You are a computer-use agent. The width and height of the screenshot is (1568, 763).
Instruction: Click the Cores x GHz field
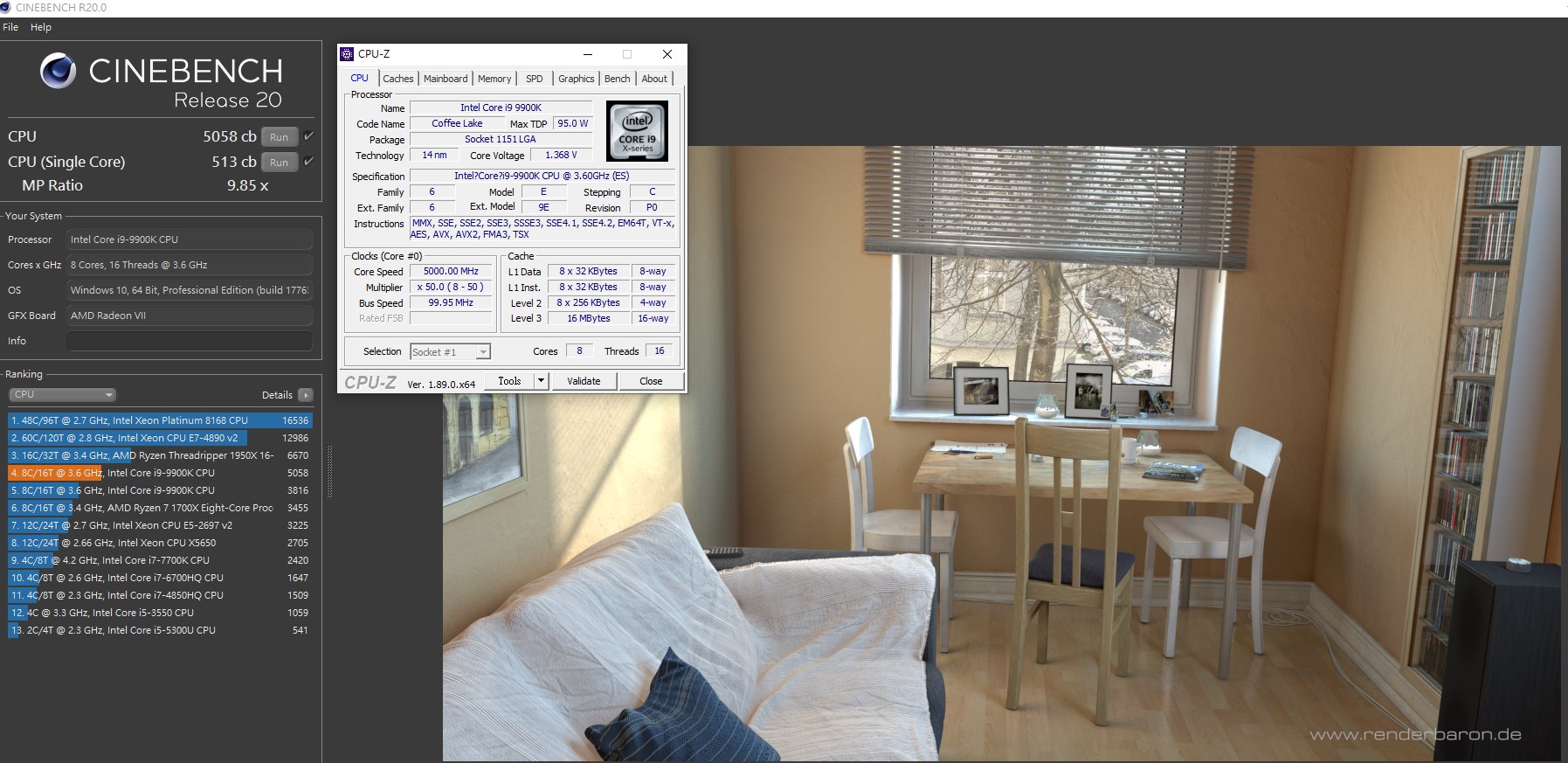coord(190,265)
